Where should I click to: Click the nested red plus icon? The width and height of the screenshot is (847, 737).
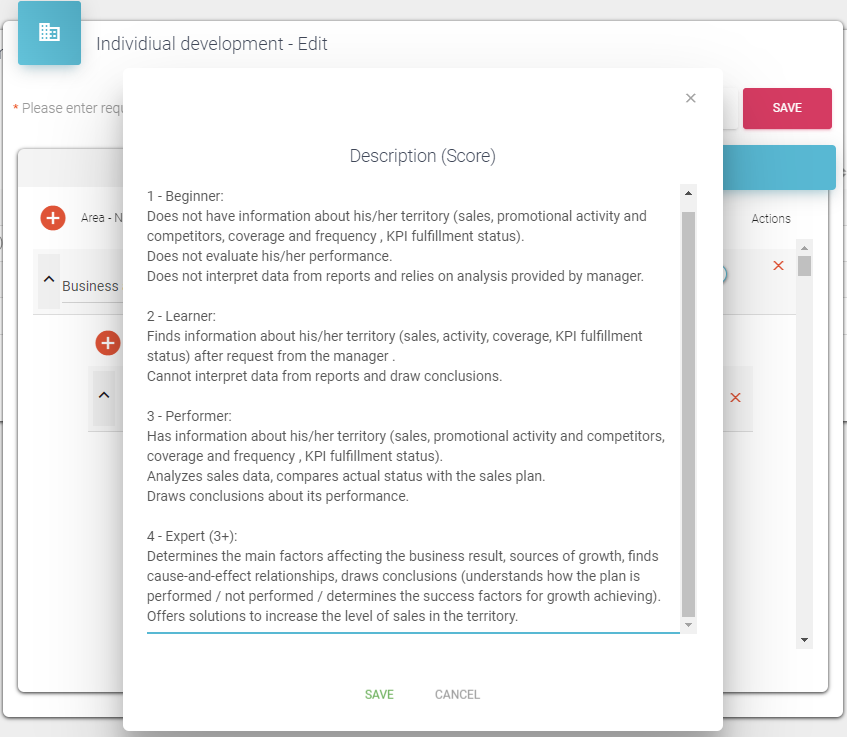click(108, 343)
